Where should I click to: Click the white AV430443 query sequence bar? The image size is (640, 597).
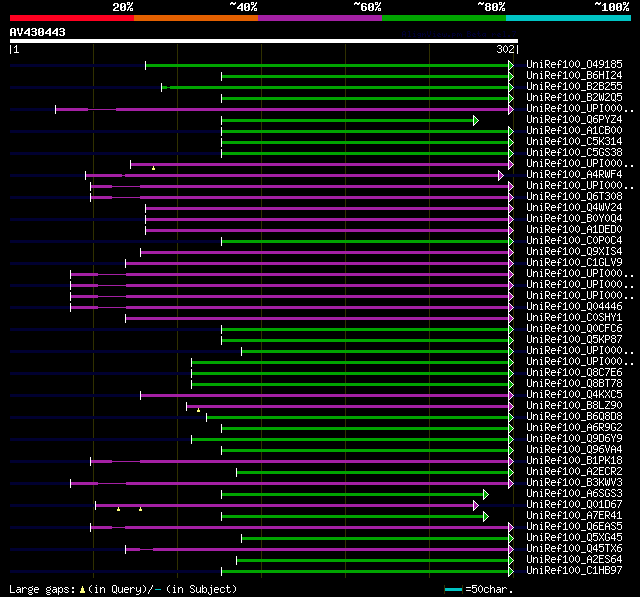(x=264, y=41)
